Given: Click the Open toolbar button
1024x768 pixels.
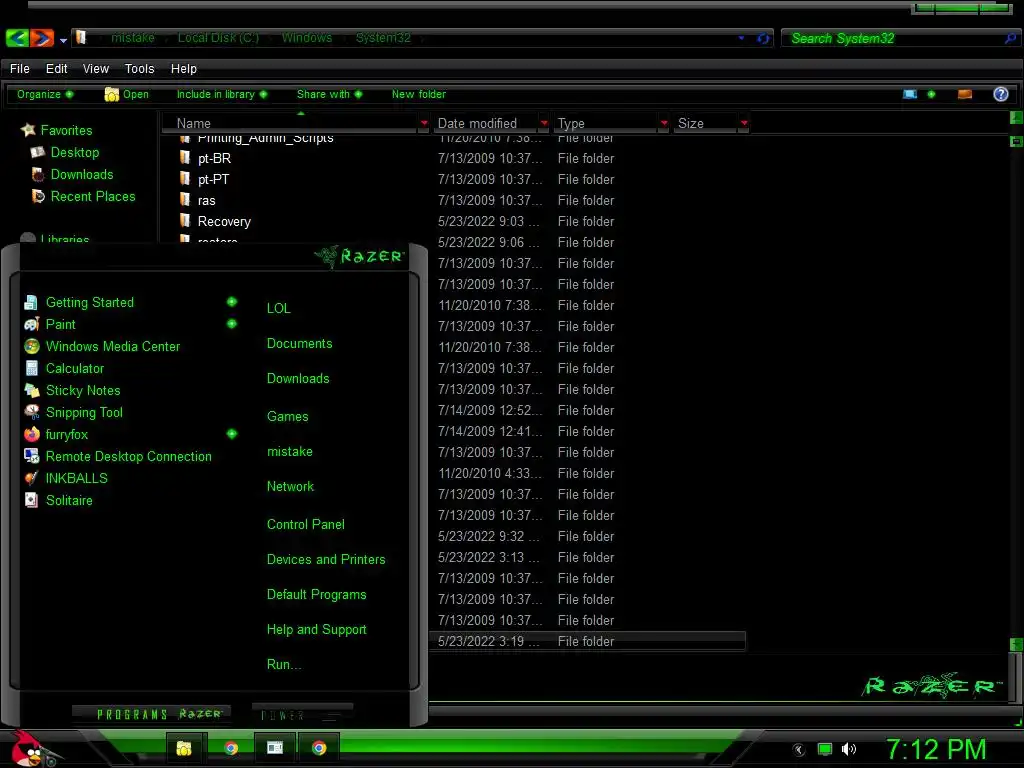Looking at the screenshot, I should [127, 94].
